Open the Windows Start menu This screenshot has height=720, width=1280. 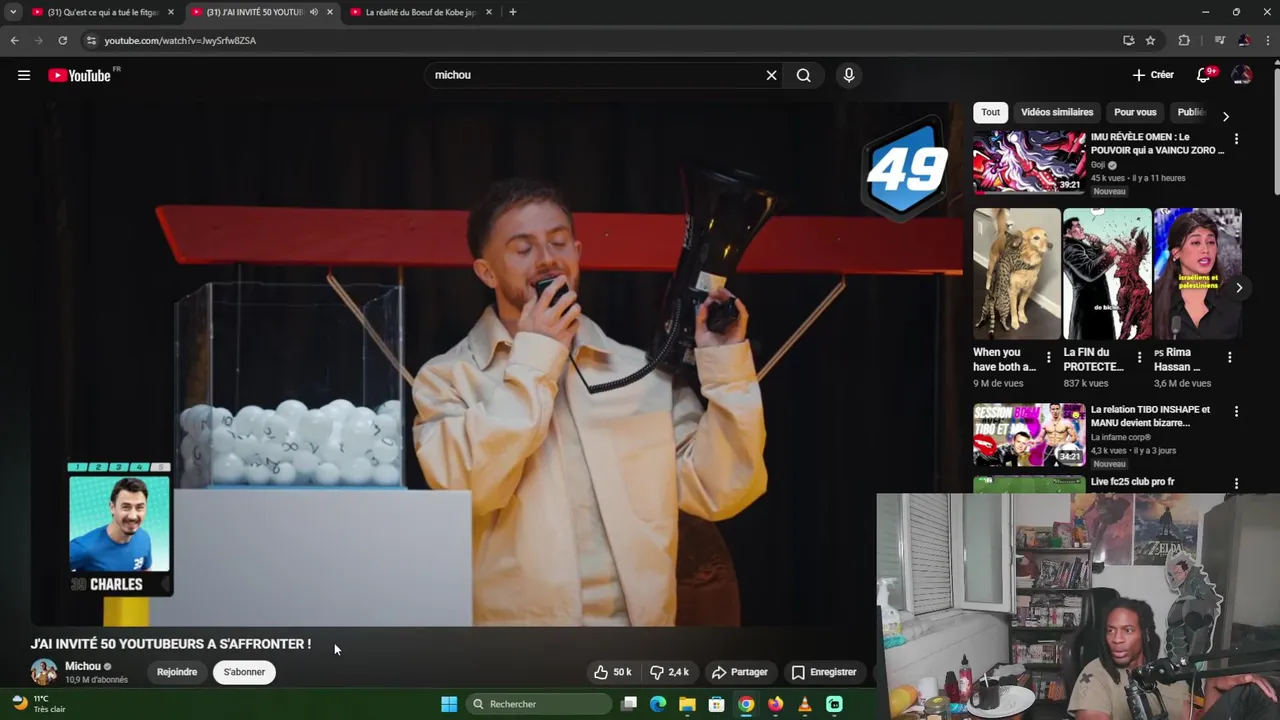click(449, 704)
